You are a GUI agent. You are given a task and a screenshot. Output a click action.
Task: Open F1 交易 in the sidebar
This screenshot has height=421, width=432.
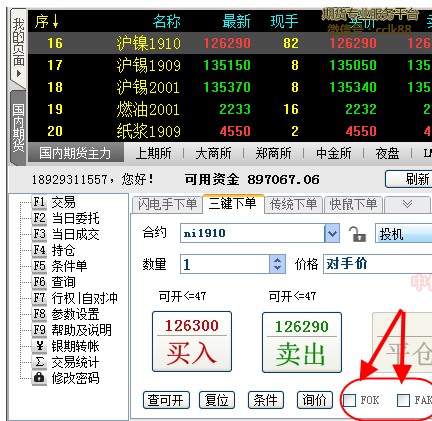point(55,202)
